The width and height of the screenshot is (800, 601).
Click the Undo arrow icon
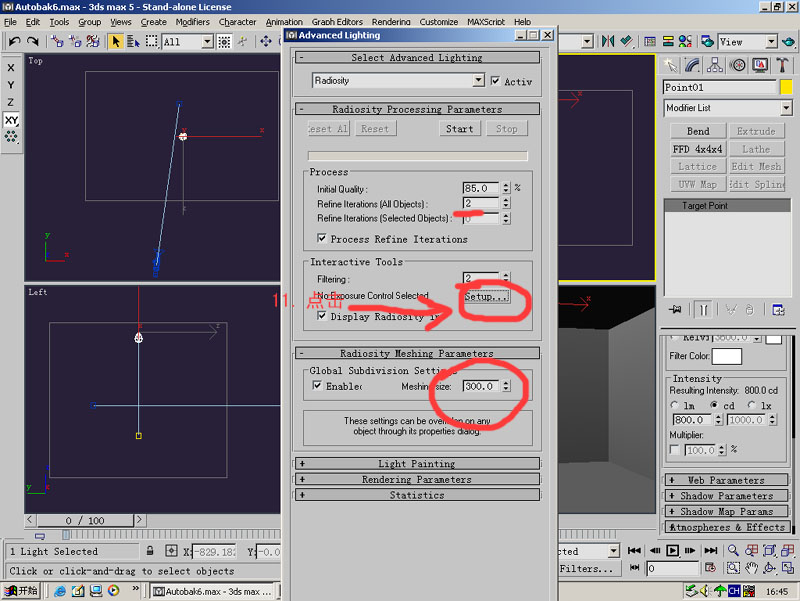click(x=14, y=41)
